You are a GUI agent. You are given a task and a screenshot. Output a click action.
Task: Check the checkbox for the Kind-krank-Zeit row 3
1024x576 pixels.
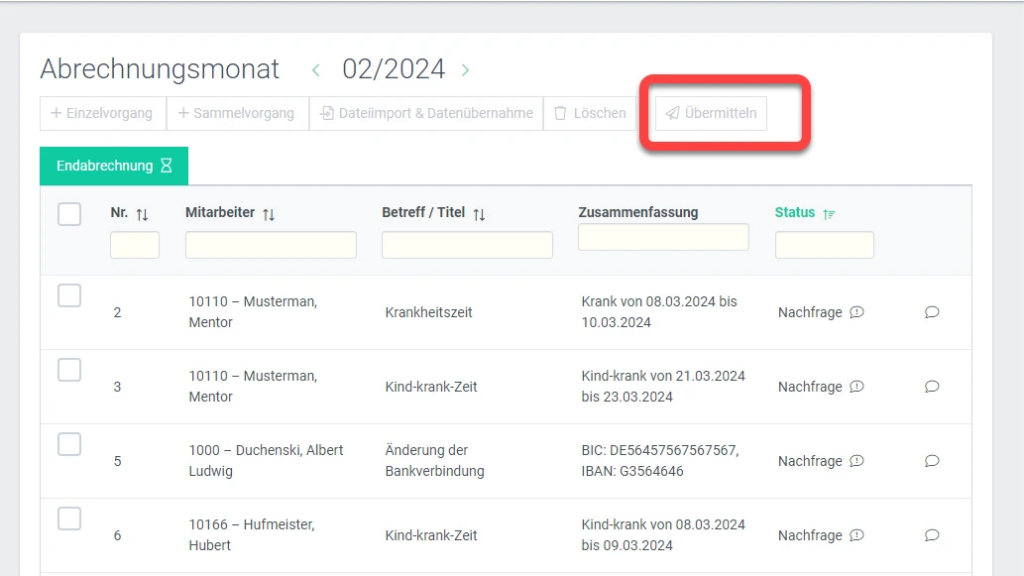pos(69,370)
